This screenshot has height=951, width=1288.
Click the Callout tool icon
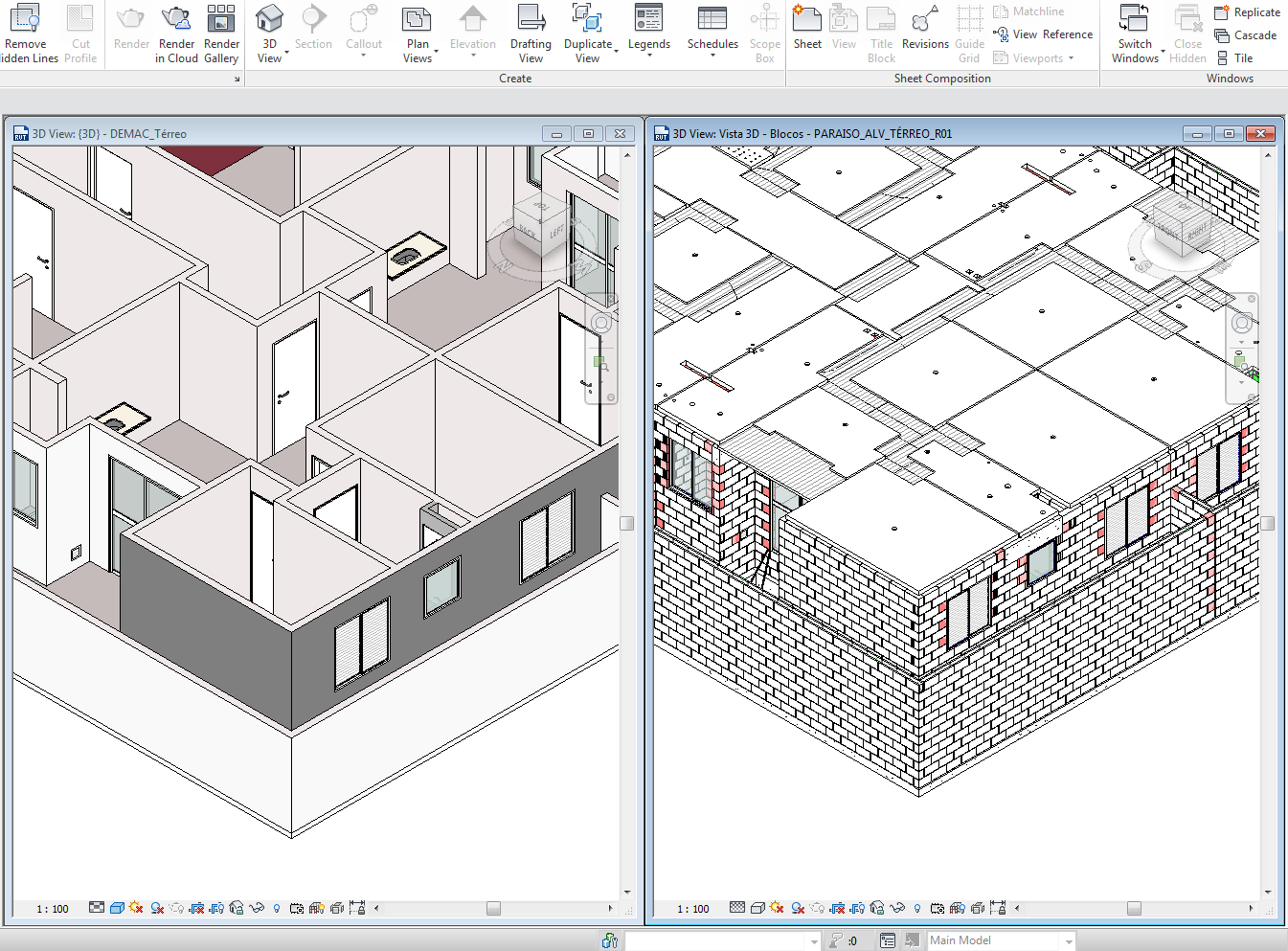point(364,19)
